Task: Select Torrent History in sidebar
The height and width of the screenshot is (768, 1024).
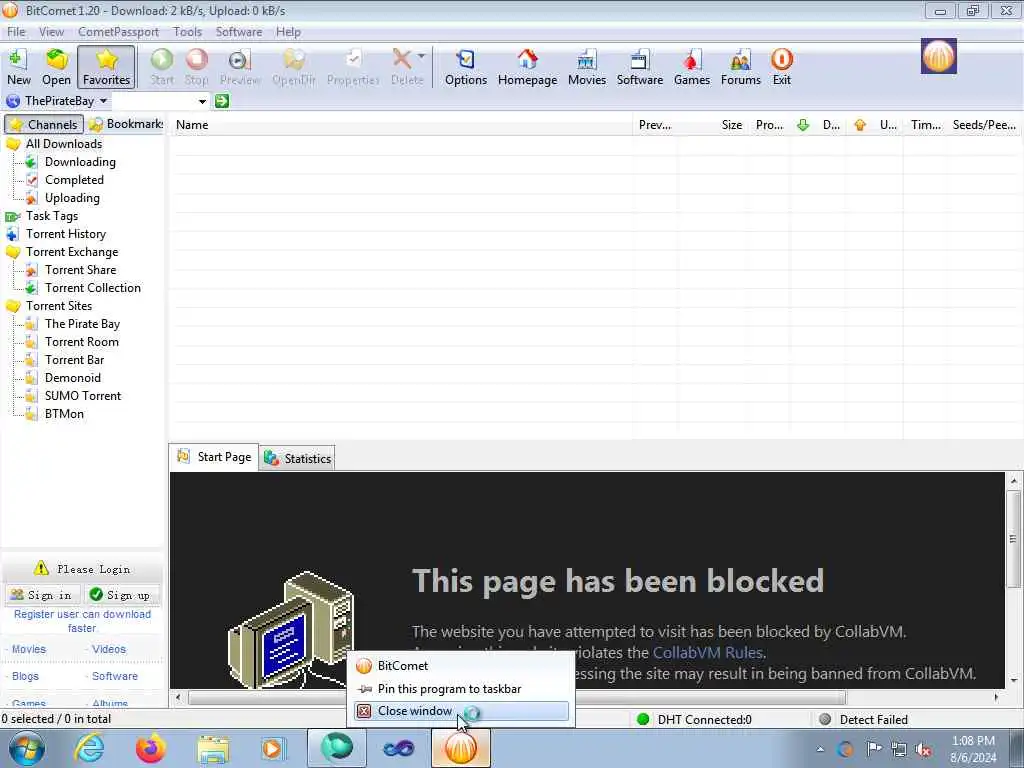Action: 65,234
